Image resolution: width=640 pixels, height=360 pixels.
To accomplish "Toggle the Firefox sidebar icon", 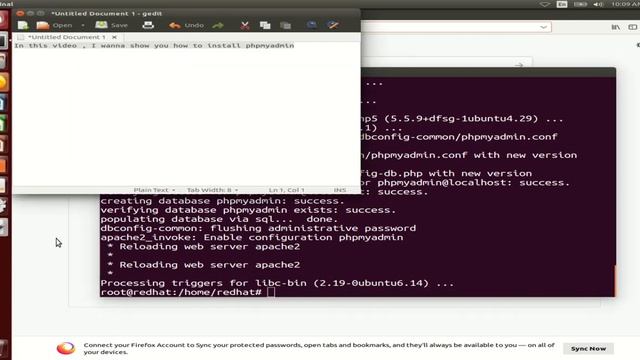I will [x=633, y=27].
